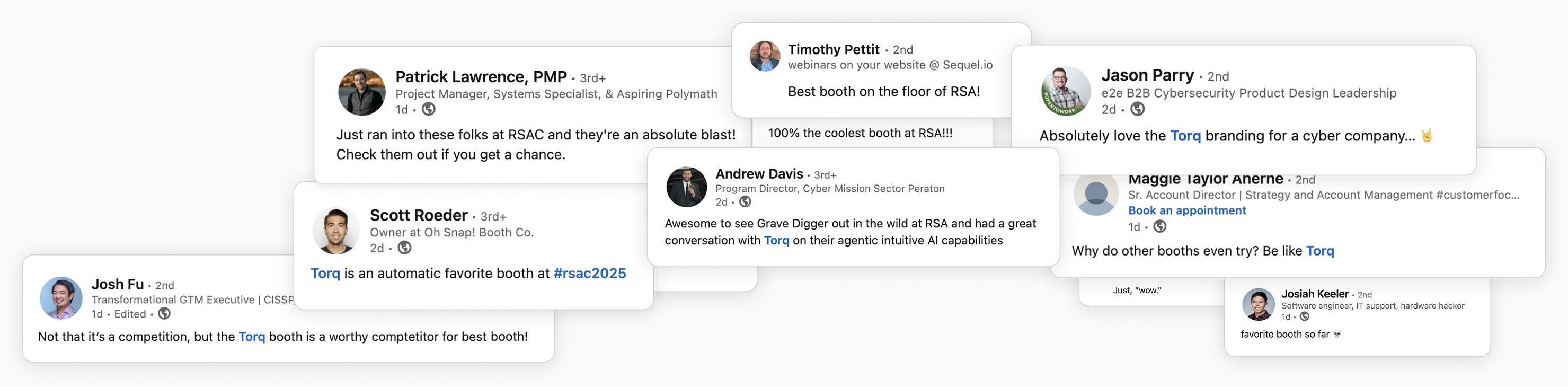Open Jason Parry's avatar image
The height and width of the screenshot is (387, 1568).
pos(1066,91)
